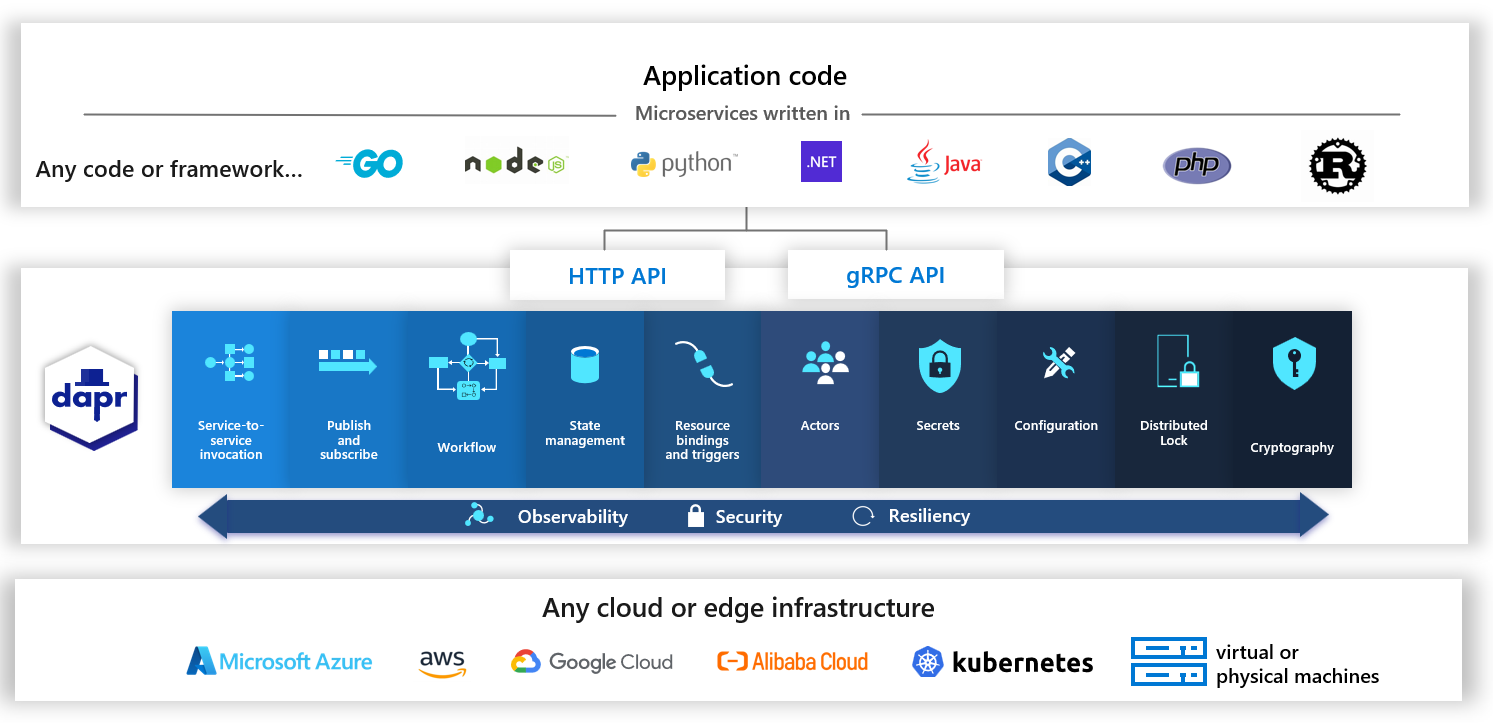Click 'Any code or framework...' text
The width and height of the screenshot is (1493, 723).
(169, 169)
